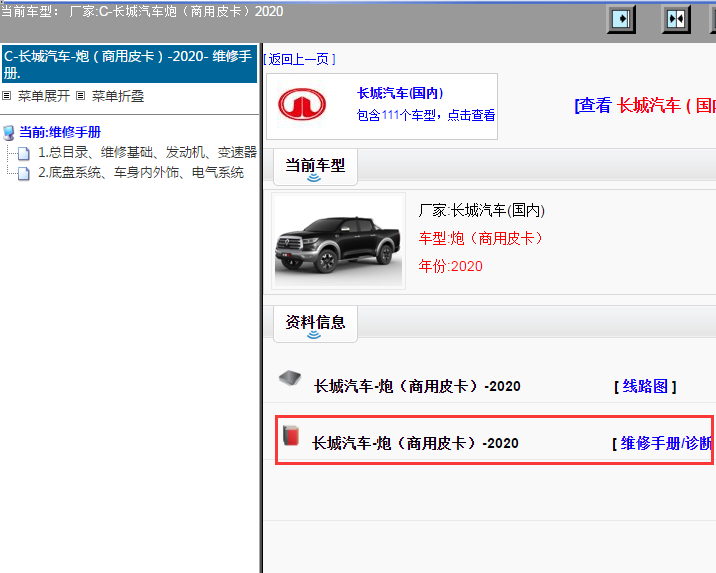Click the 菜单折叠 collapse icon
This screenshot has height=573, width=716.
pyautogui.click(x=80, y=95)
